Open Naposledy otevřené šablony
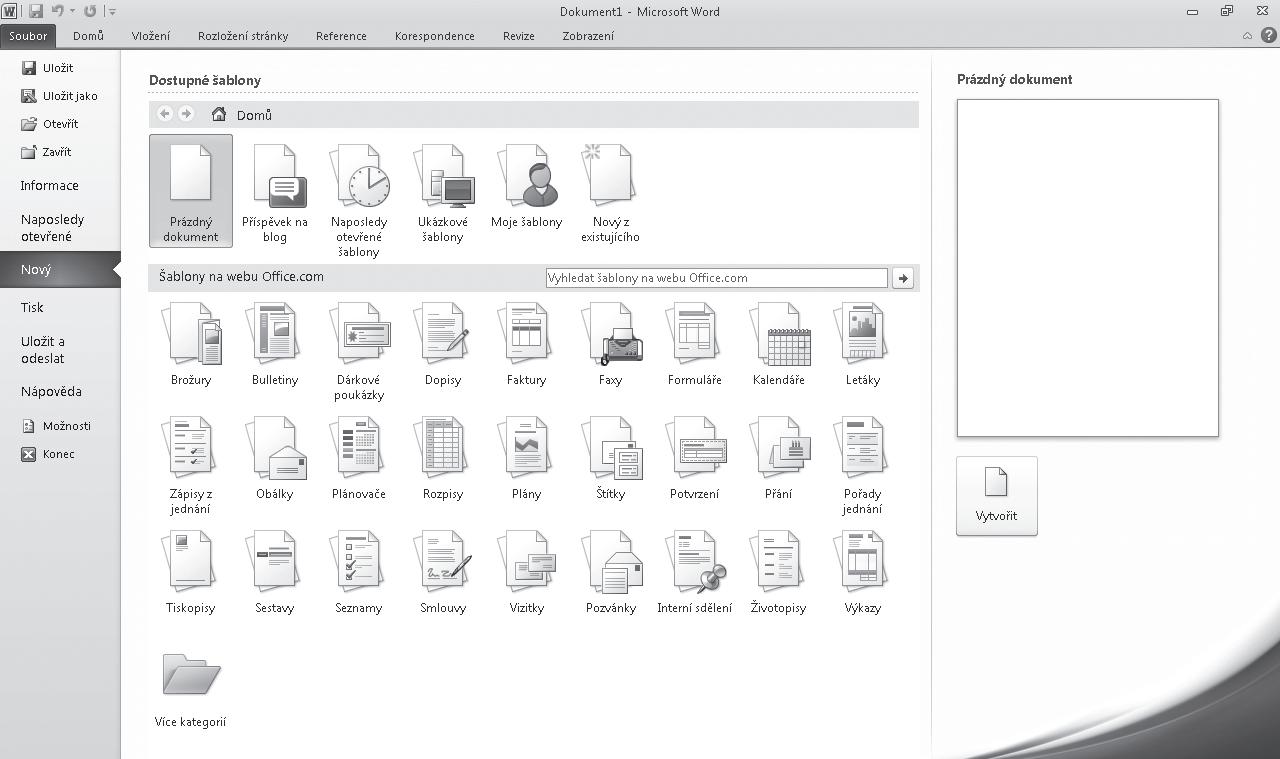 359,200
